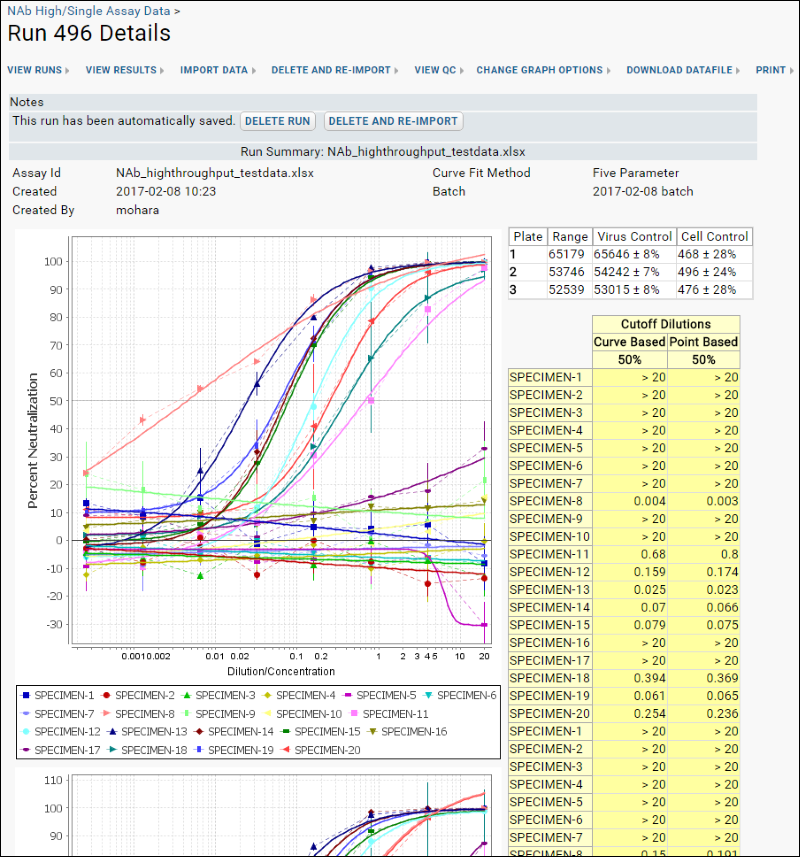Click the SPECIMEN-7 legend marker
Screen dimensions: 800x857
25,714
